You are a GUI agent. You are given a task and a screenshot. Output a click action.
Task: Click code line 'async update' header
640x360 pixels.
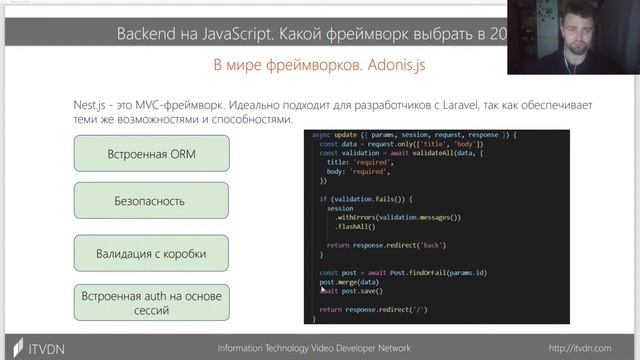[x=414, y=135]
